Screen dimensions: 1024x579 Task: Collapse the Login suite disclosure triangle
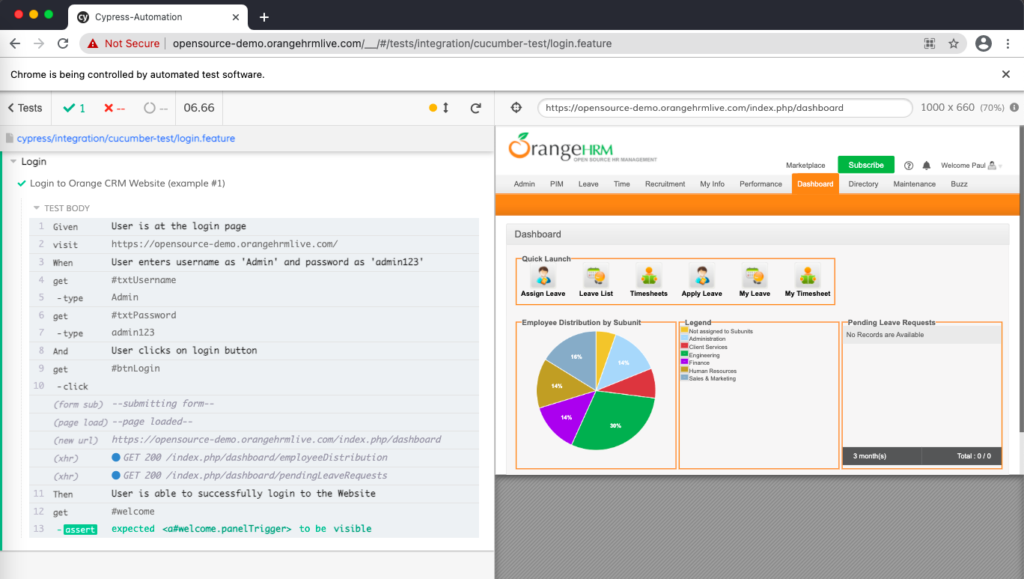point(13,162)
